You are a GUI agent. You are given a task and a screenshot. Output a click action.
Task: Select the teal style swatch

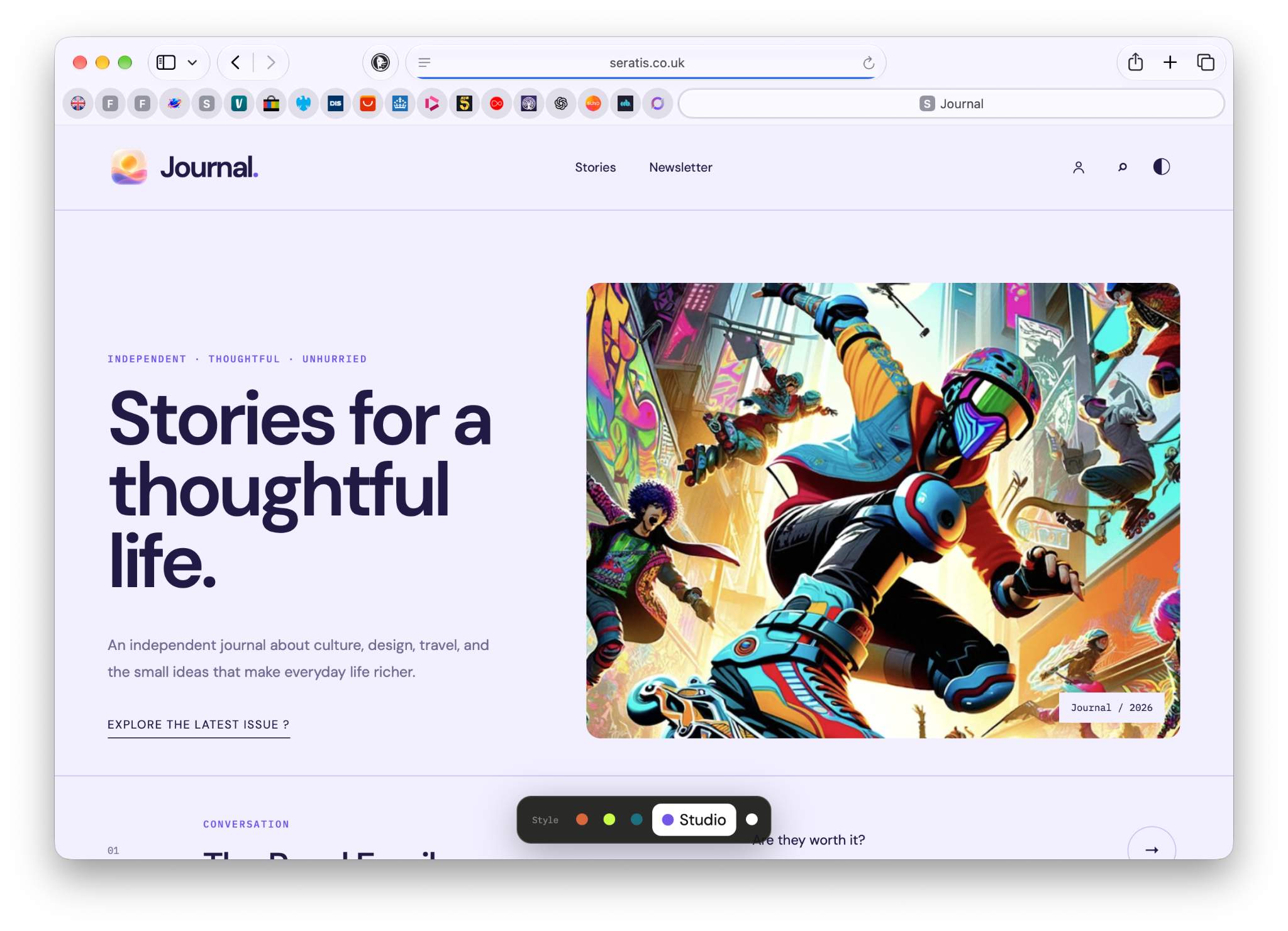tap(636, 819)
